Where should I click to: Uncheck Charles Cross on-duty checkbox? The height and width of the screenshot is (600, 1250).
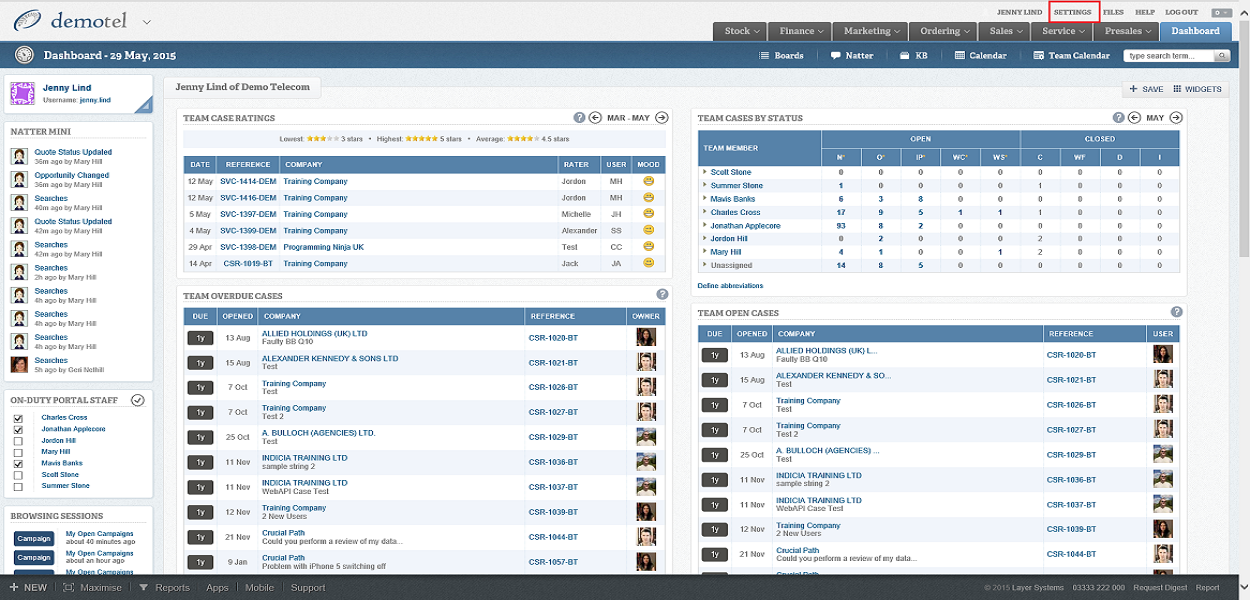[18, 418]
